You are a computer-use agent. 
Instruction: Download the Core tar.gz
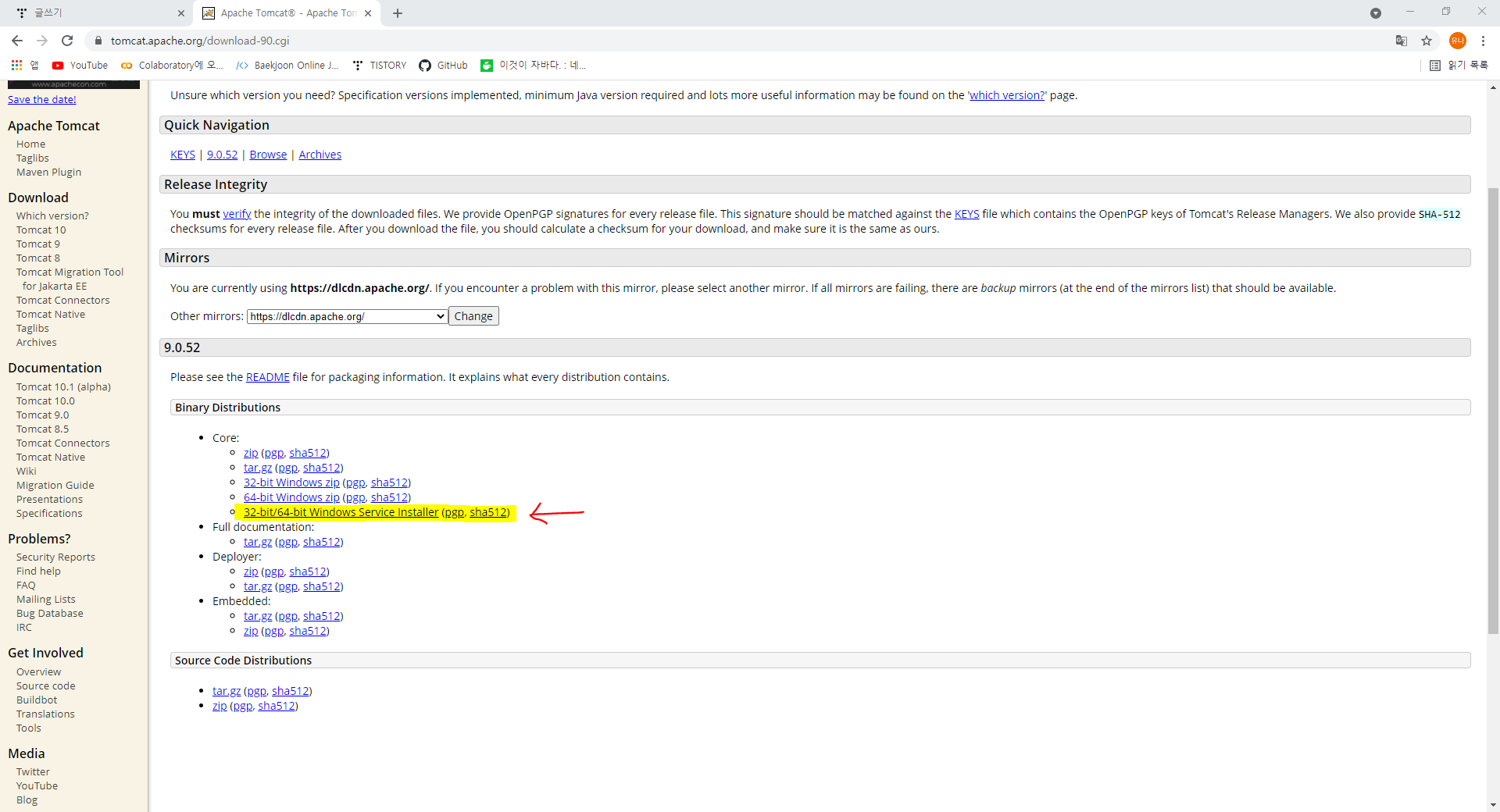(258, 468)
